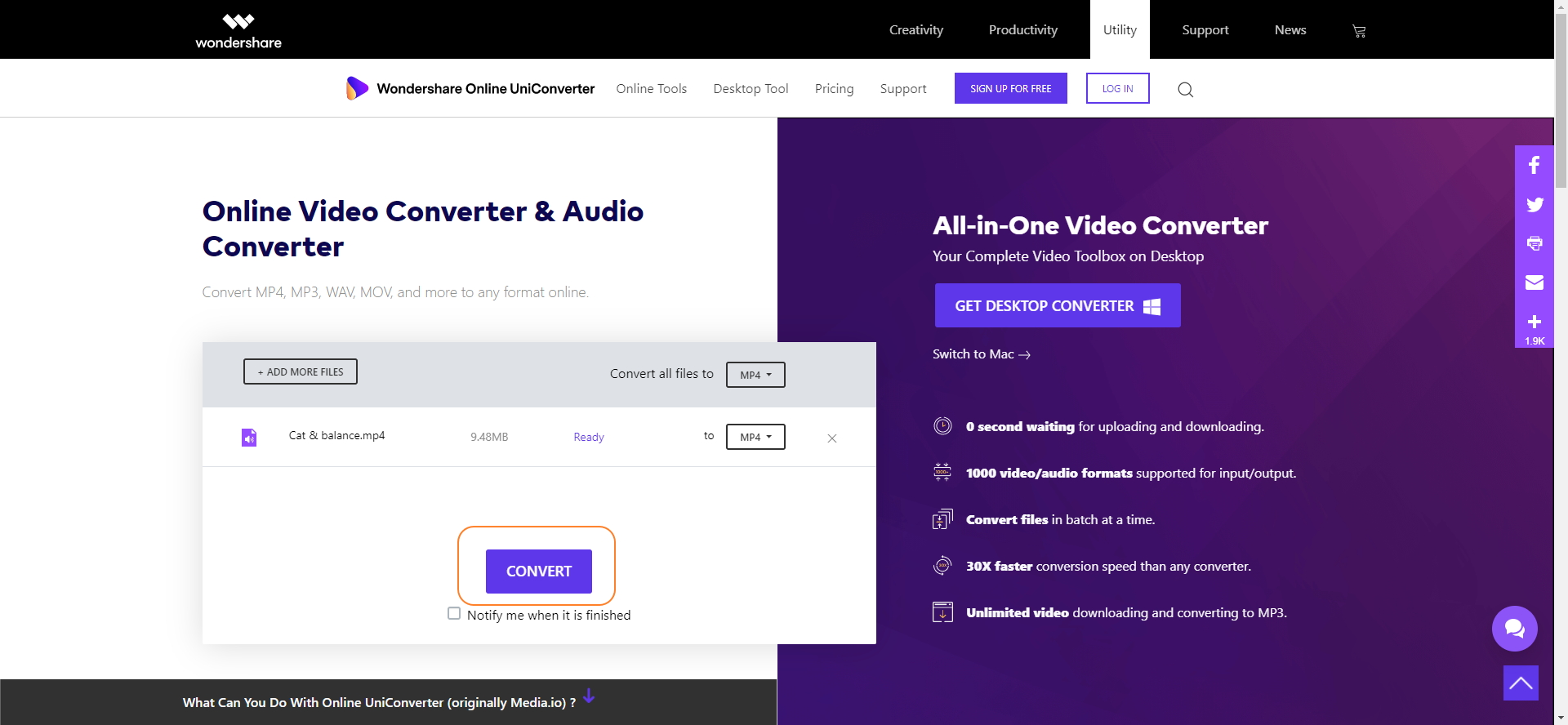This screenshot has height=725, width=1568.
Task: Click the 9.48MB file size
Action: [489, 437]
